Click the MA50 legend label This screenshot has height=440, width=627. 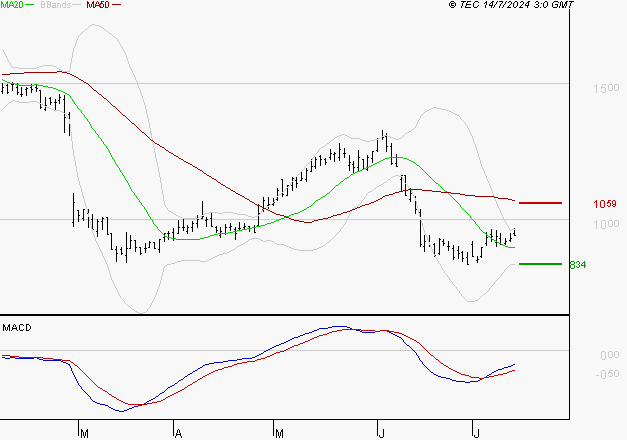(98, 5)
